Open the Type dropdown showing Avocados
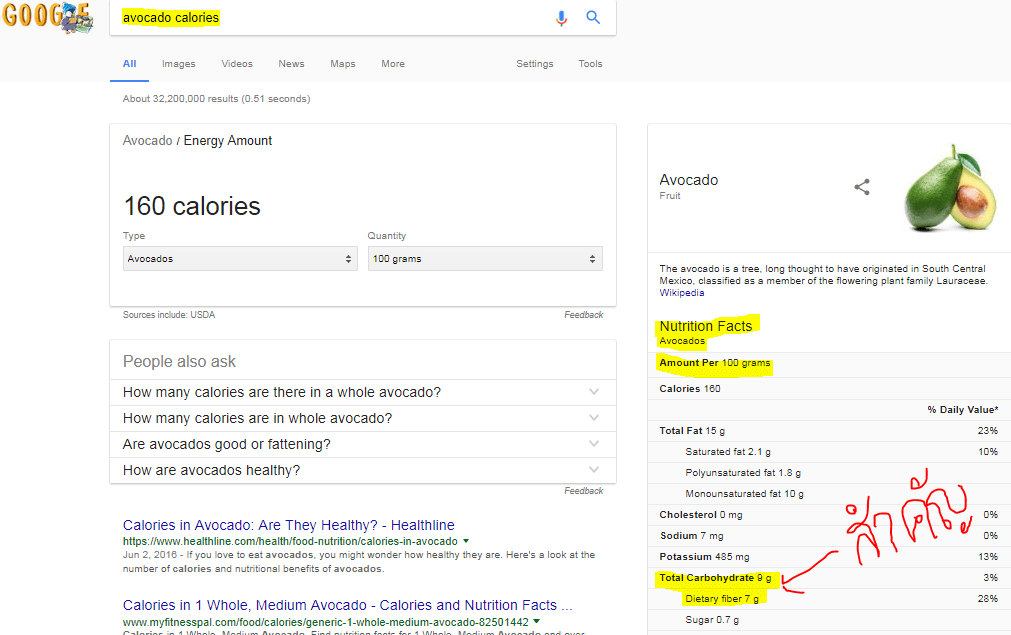 [238, 259]
